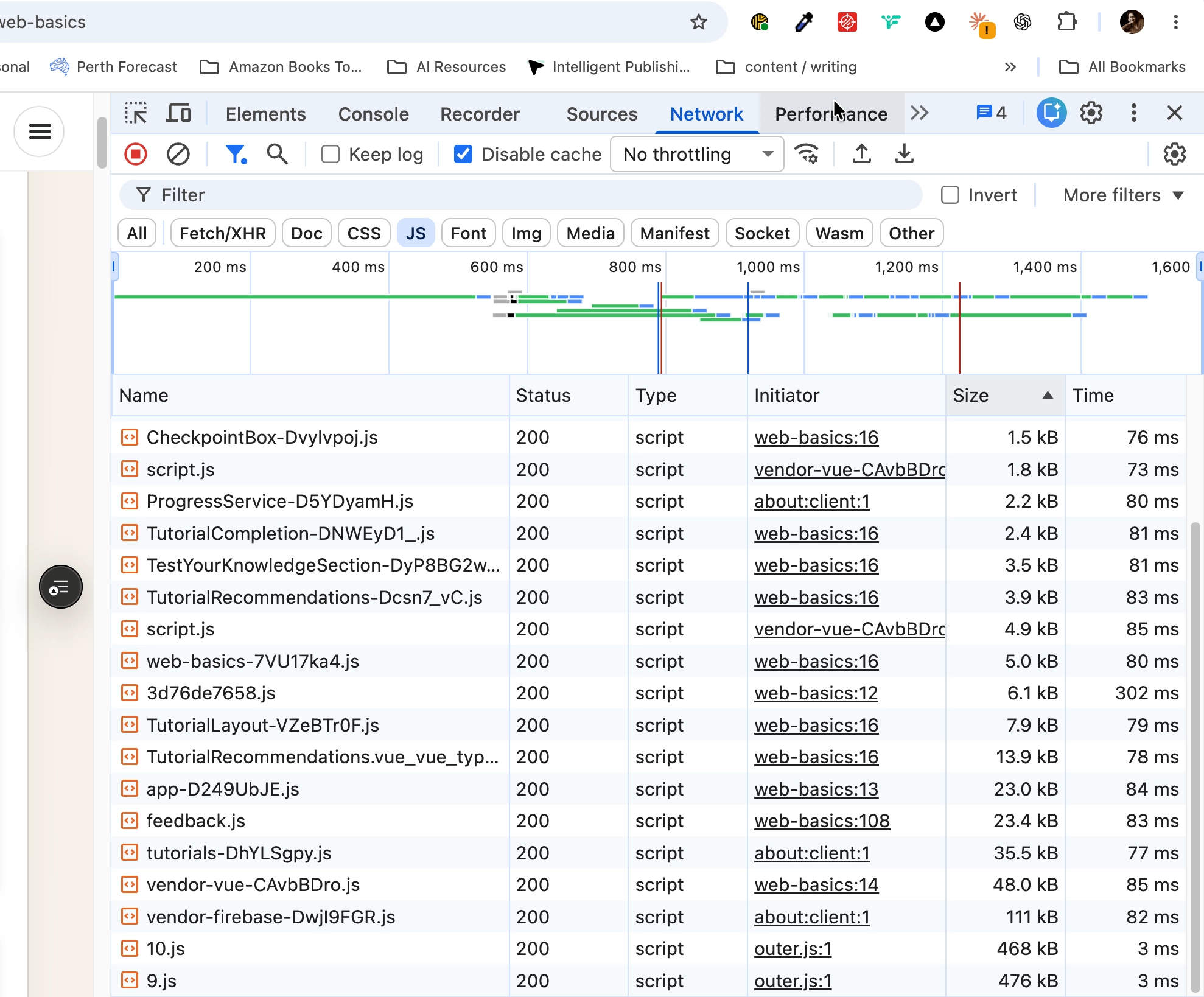Toggle the Fetch/XHR type filter
1204x997 pixels.
(223, 233)
